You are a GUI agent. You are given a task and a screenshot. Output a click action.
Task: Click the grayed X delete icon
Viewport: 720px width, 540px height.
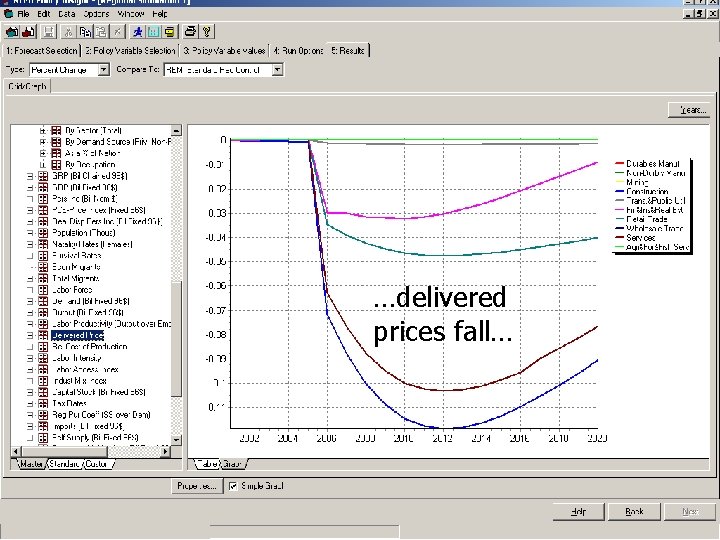click(x=118, y=32)
